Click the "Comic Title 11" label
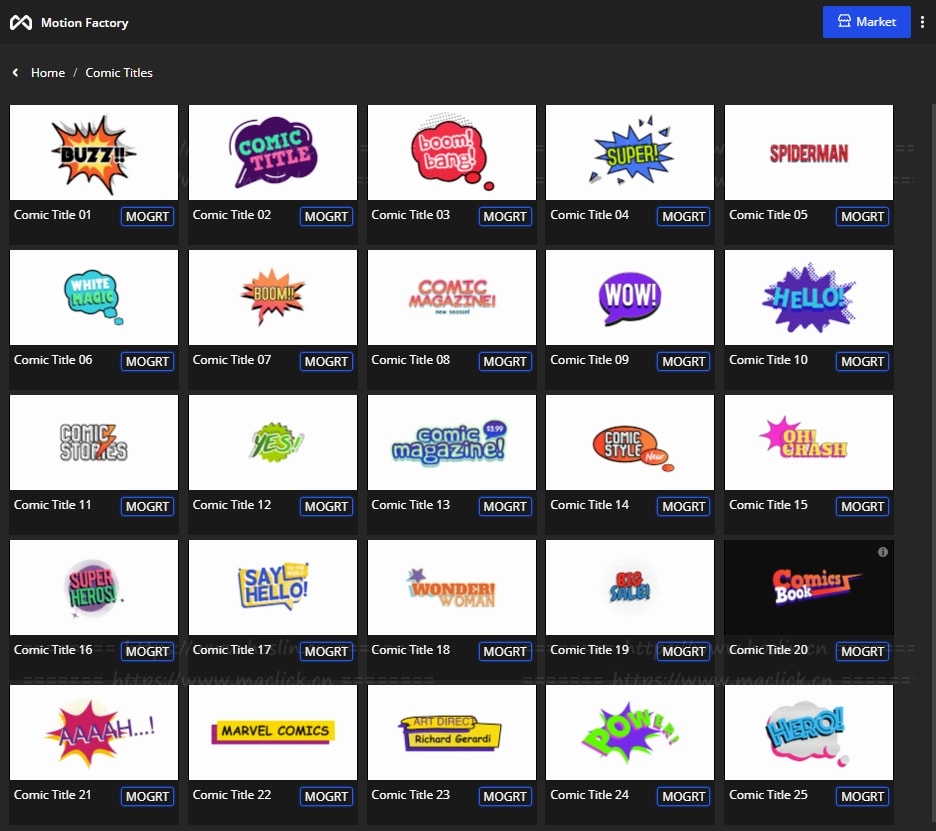 click(x=53, y=505)
